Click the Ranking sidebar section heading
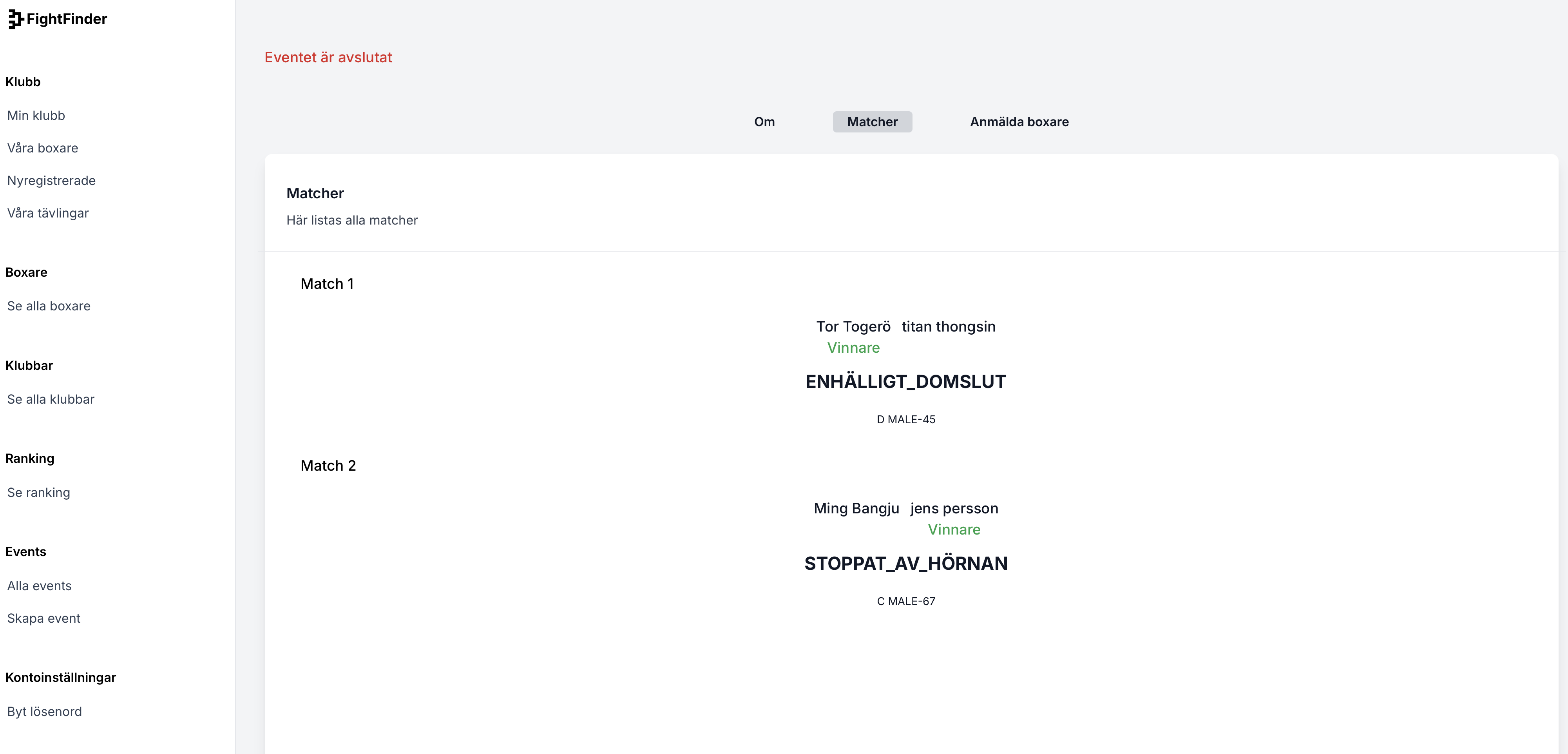Image resolution: width=1568 pixels, height=754 pixels. tap(30, 459)
